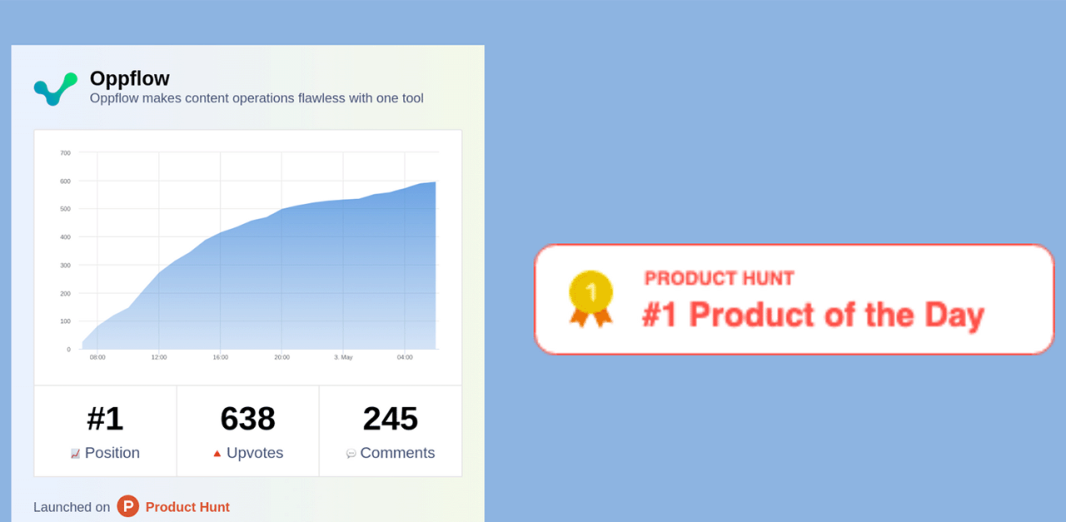
Task: Click the 20:00 time axis label
Action: click(281, 357)
